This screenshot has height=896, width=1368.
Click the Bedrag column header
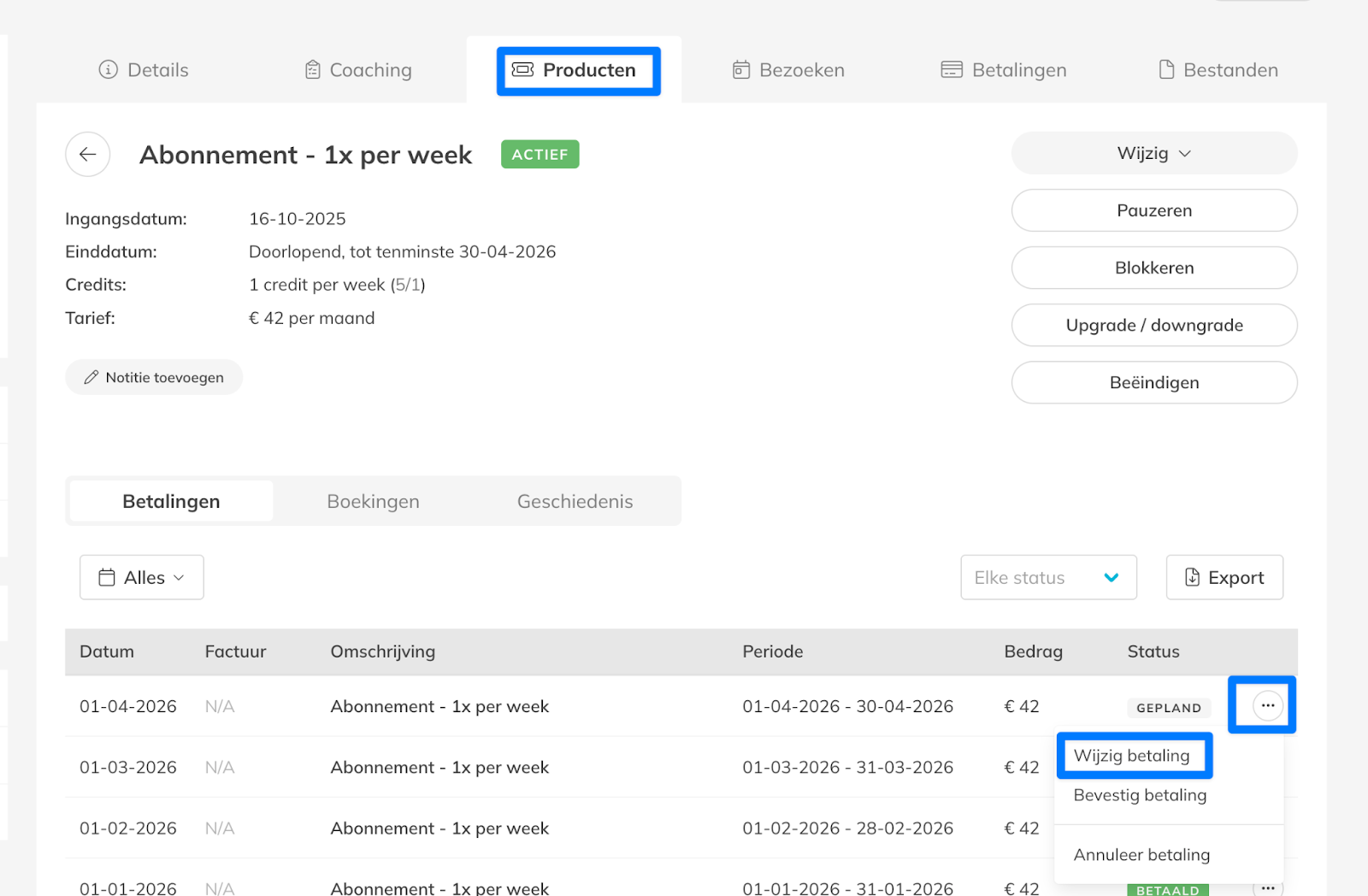[1034, 652]
